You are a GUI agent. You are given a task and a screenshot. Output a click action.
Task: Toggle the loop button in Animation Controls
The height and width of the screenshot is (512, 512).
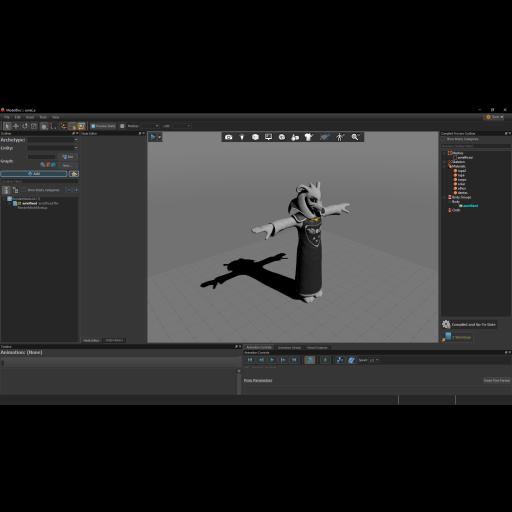pyautogui.click(x=309, y=360)
